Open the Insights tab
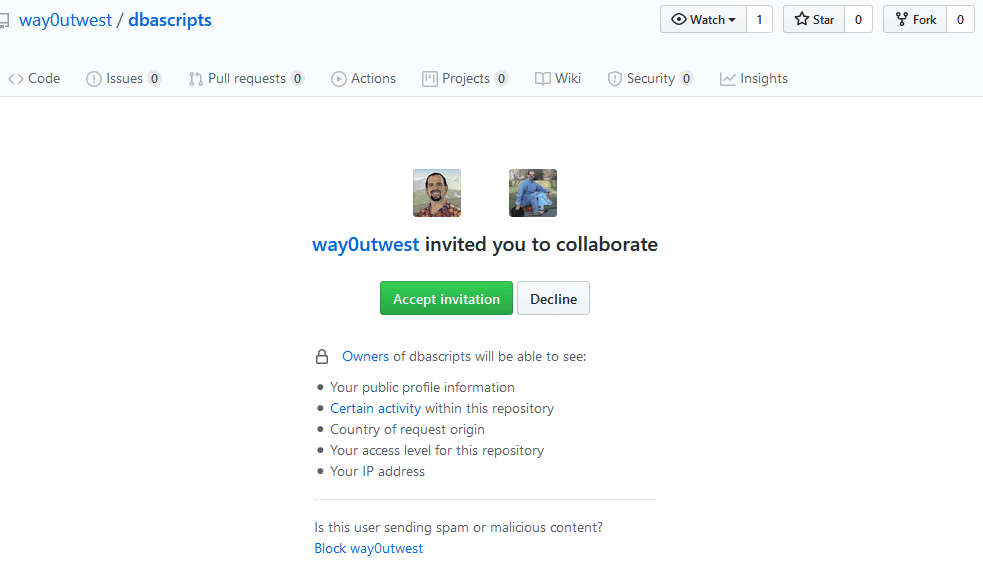This screenshot has height=586, width=983. pyautogui.click(x=754, y=78)
